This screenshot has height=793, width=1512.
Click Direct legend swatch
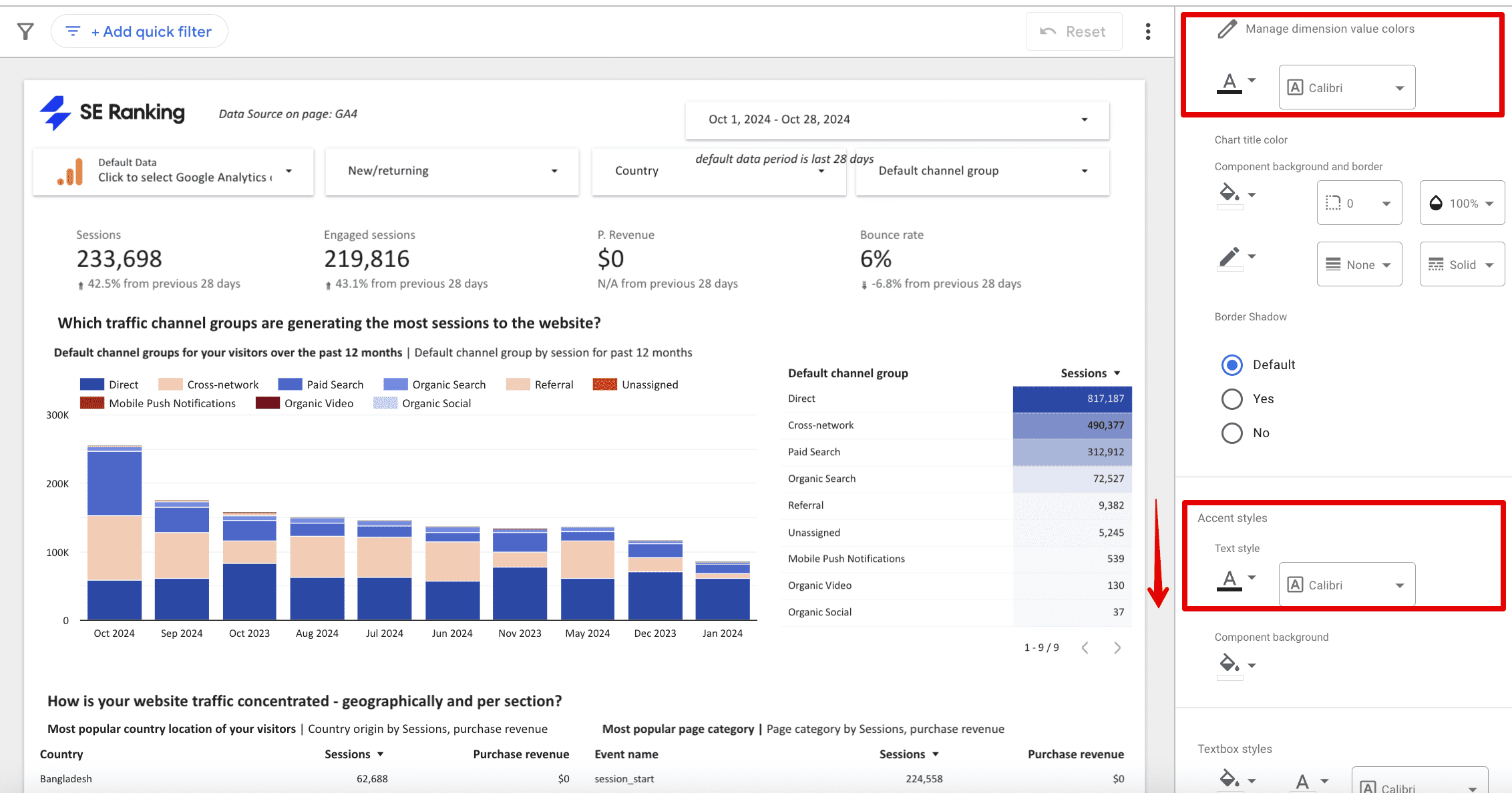pos(92,384)
